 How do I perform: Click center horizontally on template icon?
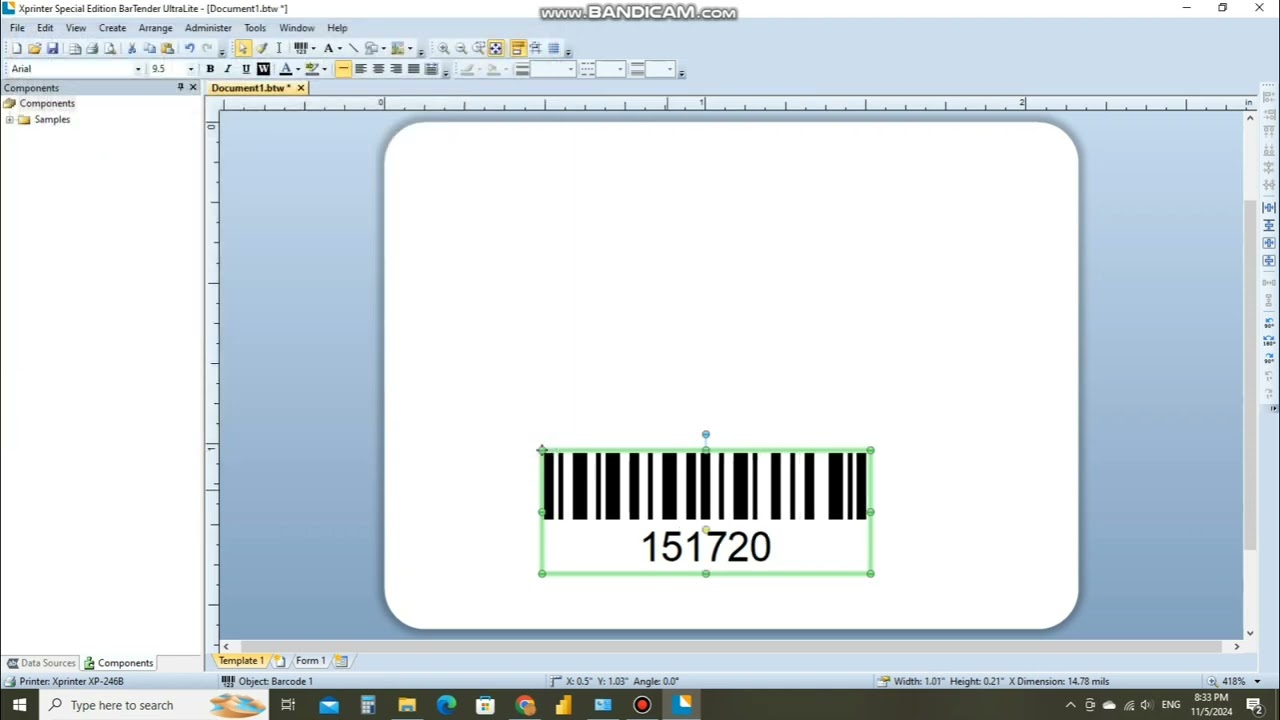[x=1270, y=207]
